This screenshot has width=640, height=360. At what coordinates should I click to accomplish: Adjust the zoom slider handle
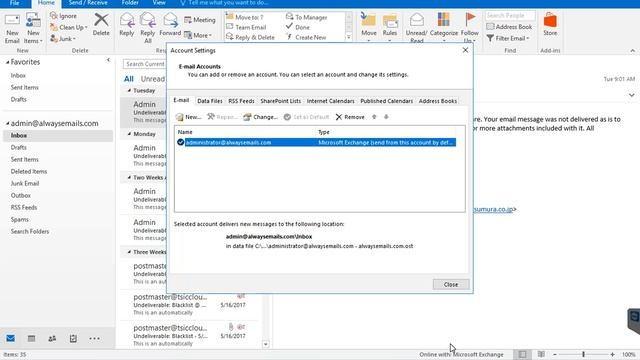(583, 354)
